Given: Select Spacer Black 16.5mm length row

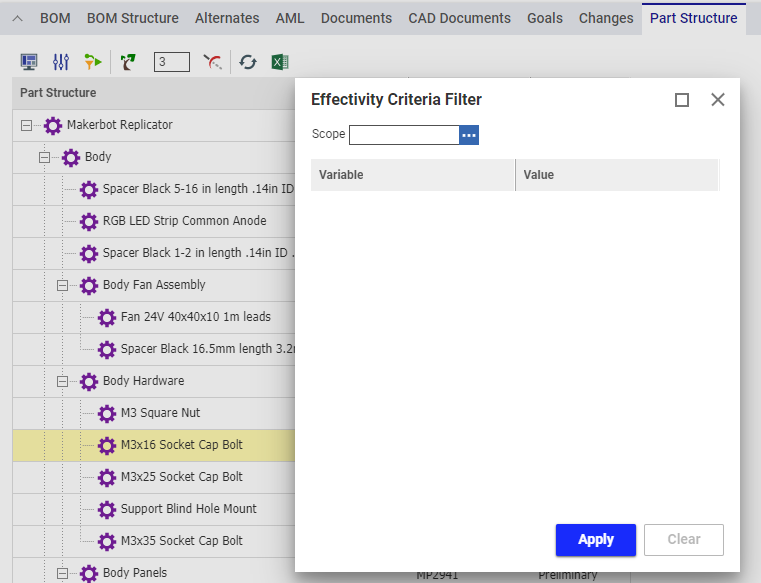Looking at the screenshot, I should tap(154, 350).
